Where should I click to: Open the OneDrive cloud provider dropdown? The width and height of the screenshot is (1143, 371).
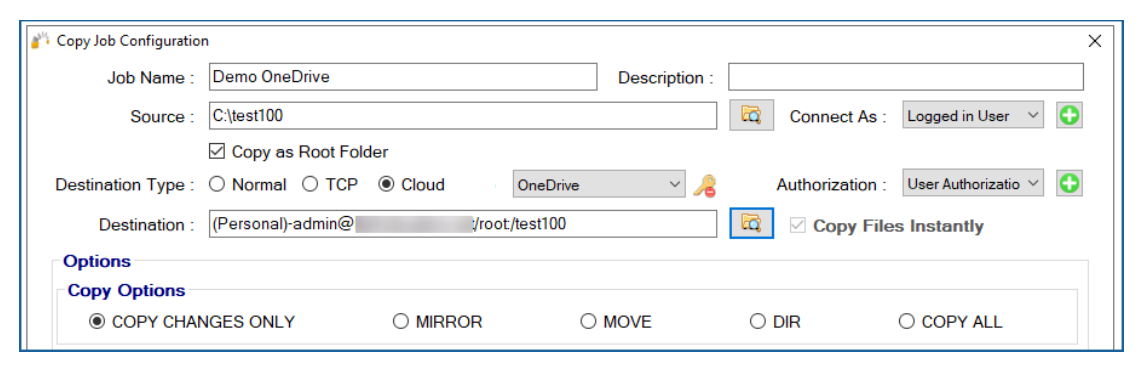pos(599,185)
